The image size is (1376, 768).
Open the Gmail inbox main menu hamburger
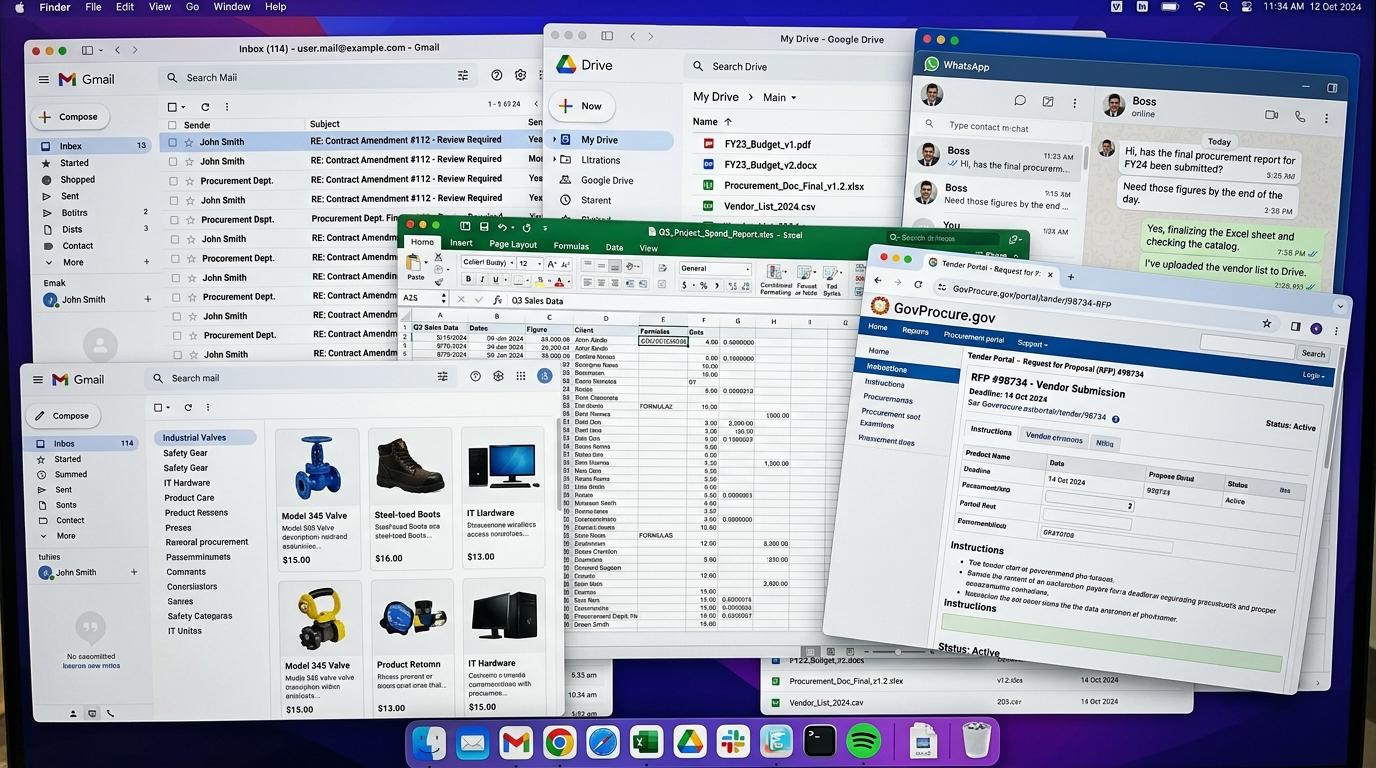pos(43,80)
